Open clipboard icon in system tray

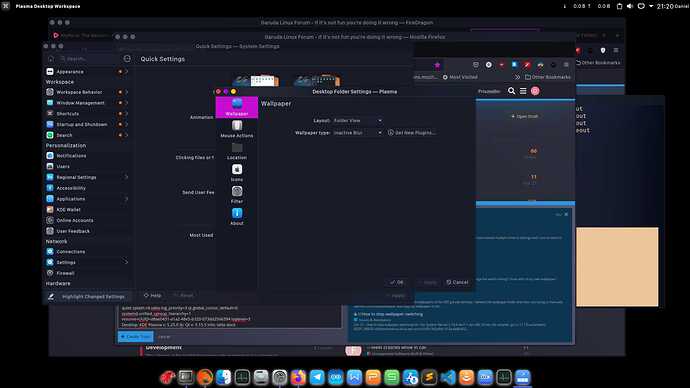(619, 6)
